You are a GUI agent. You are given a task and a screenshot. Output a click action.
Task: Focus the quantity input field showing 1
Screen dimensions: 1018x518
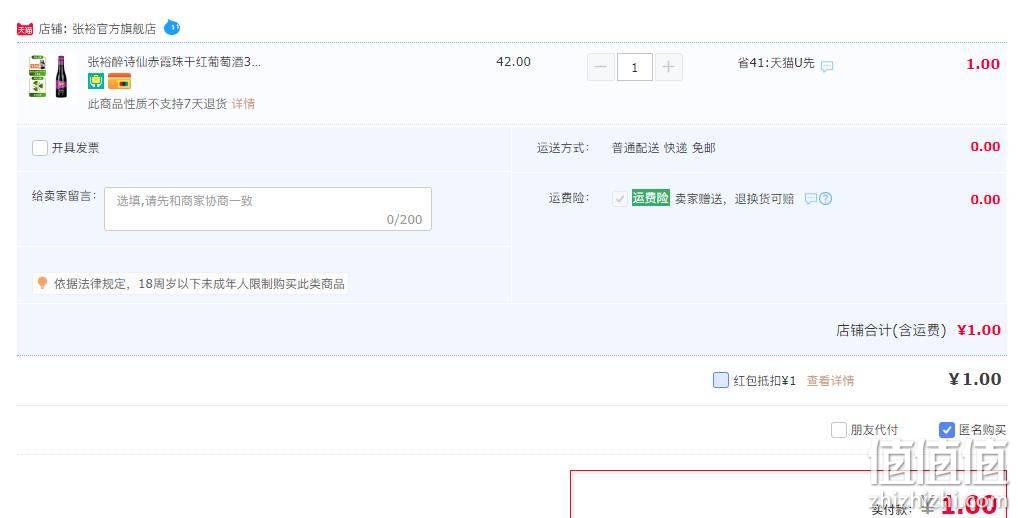click(634, 67)
